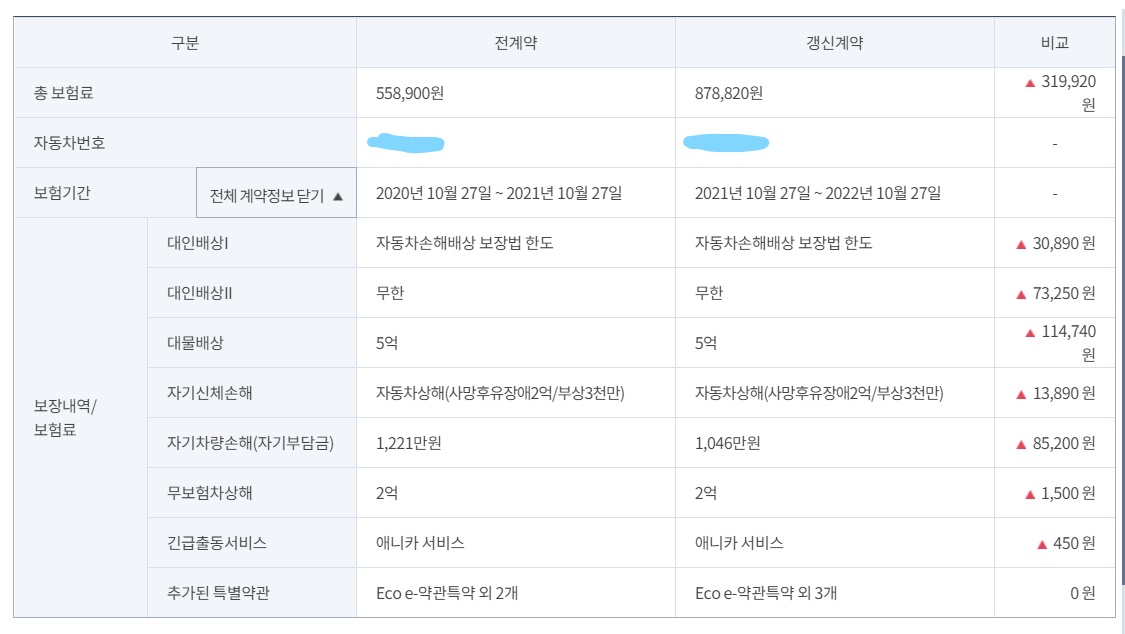Click red triangle next to 114,740 원
The height and width of the screenshot is (634, 1125).
click(x=1030, y=333)
